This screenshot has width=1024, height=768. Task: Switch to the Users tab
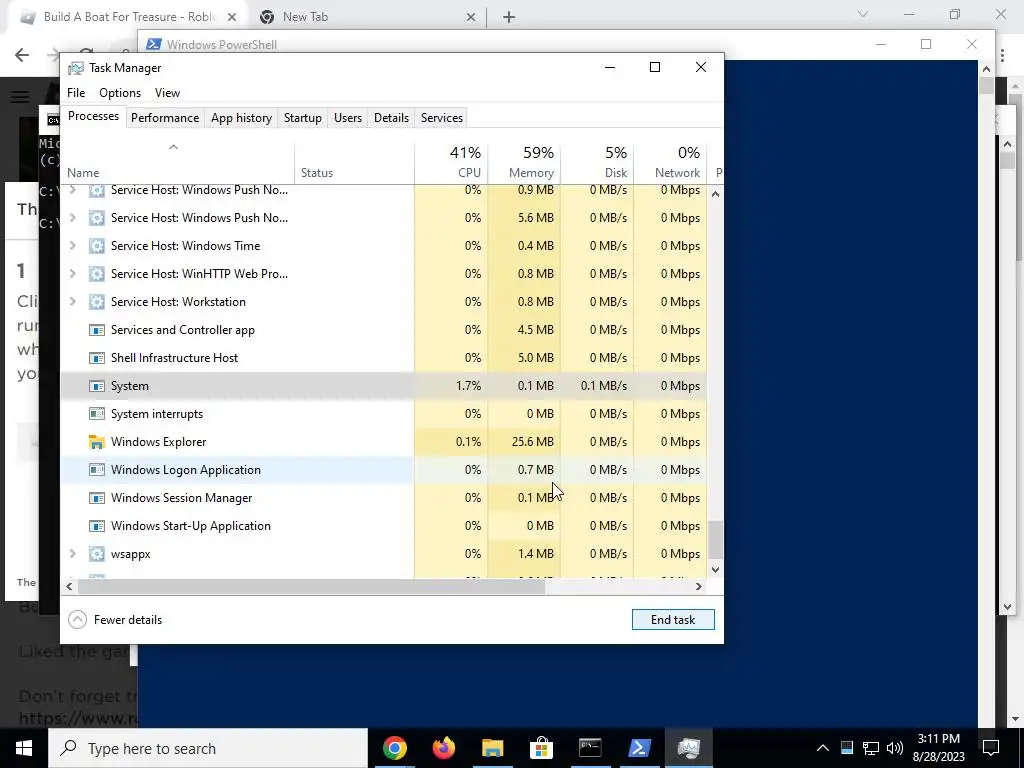click(347, 118)
